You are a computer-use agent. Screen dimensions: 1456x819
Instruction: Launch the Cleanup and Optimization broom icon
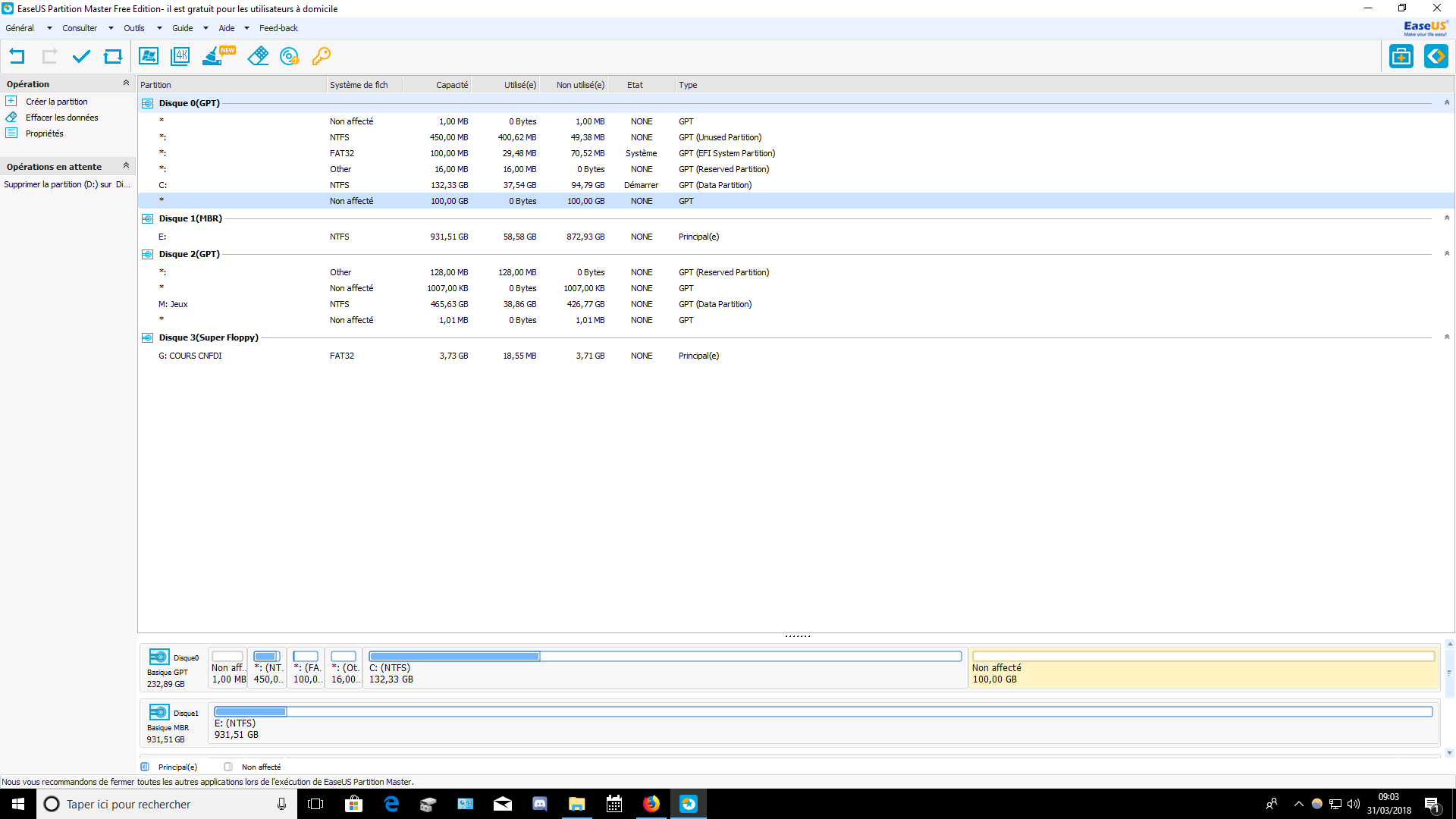tap(213, 56)
